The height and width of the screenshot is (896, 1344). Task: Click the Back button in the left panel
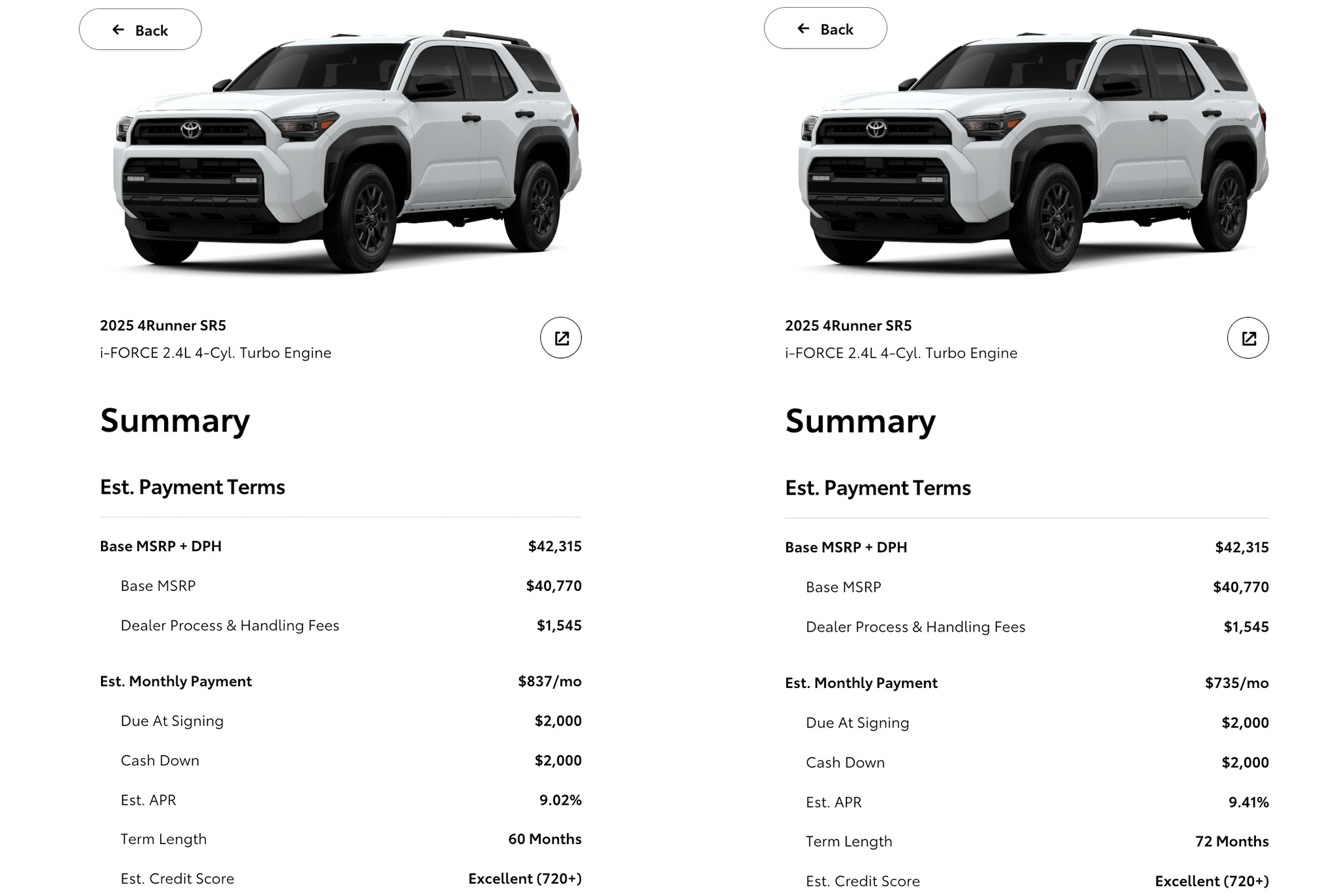pyautogui.click(x=140, y=30)
